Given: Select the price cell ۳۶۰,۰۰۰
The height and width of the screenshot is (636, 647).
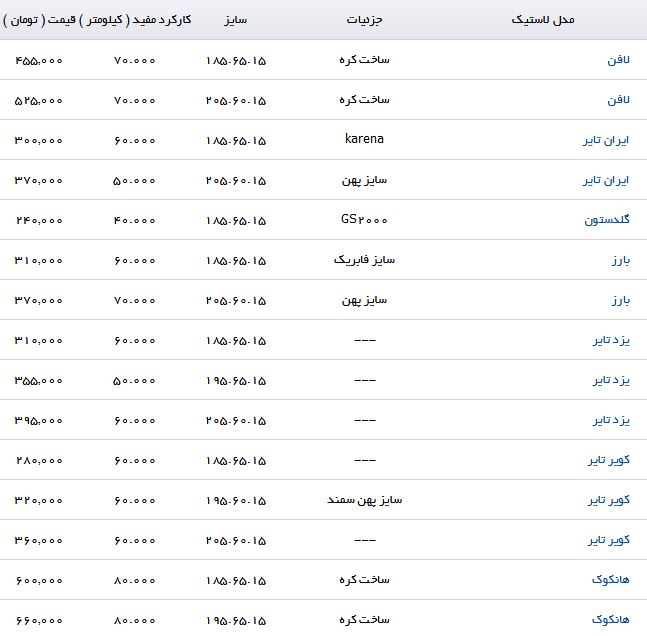Looking at the screenshot, I should pos(39,541).
